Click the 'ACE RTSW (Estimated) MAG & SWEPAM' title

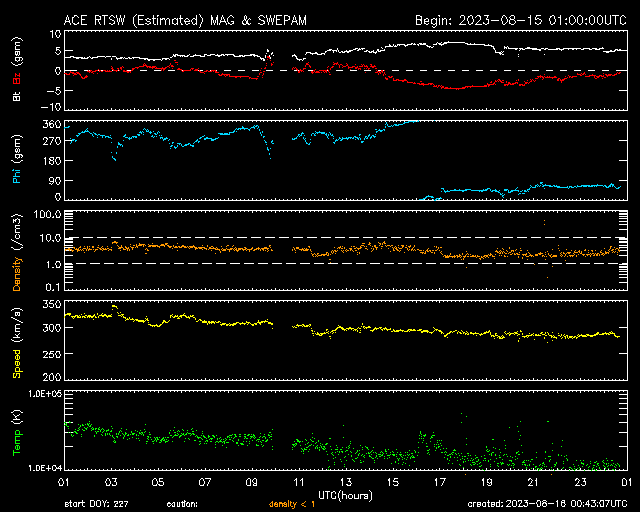click(x=185, y=20)
